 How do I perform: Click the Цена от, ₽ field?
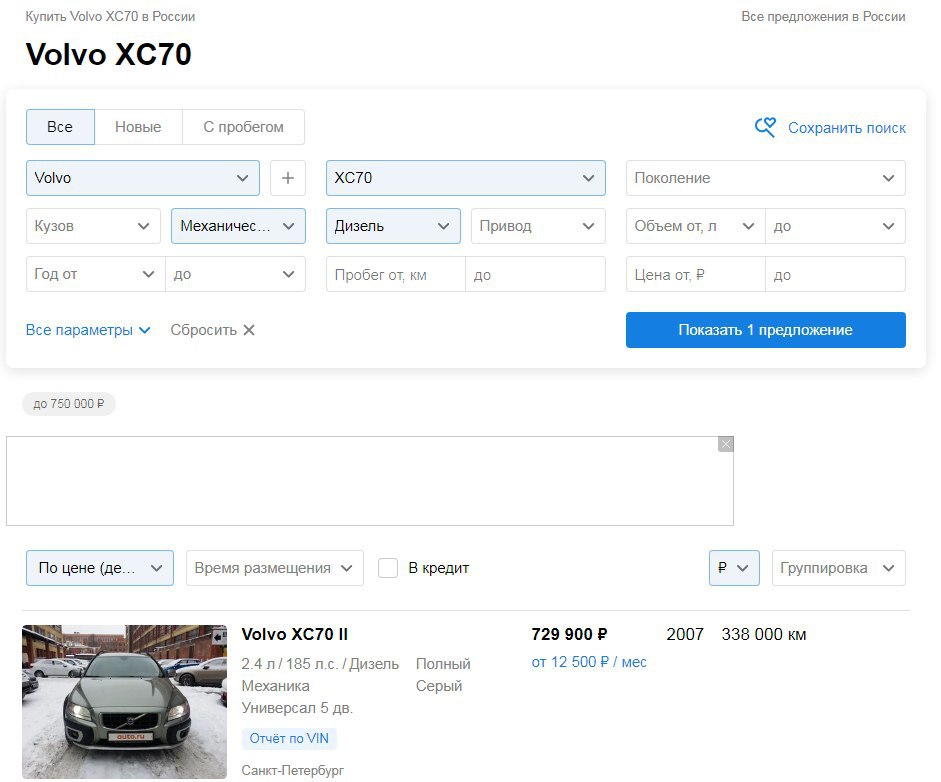[696, 274]
